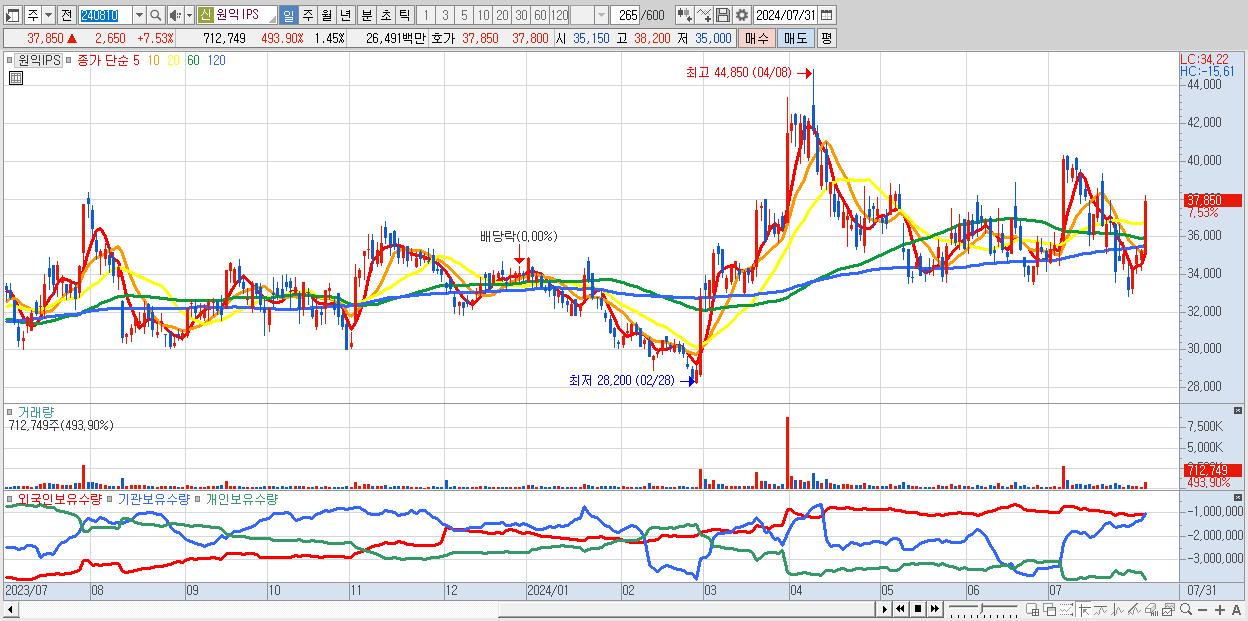Screen dimensions: 1248x621
Task: Open the data grid table icon under legend
Action: coord(14,78)
